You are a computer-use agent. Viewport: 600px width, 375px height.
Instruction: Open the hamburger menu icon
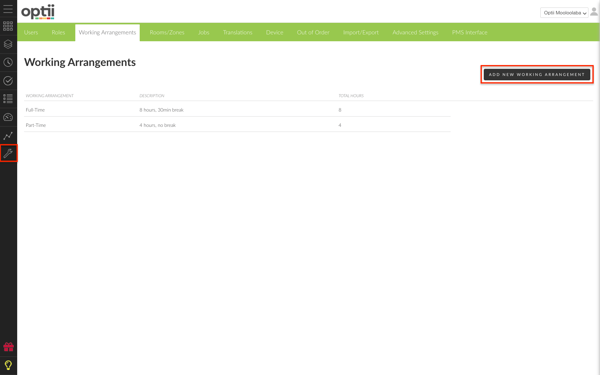tap(8, 9)
